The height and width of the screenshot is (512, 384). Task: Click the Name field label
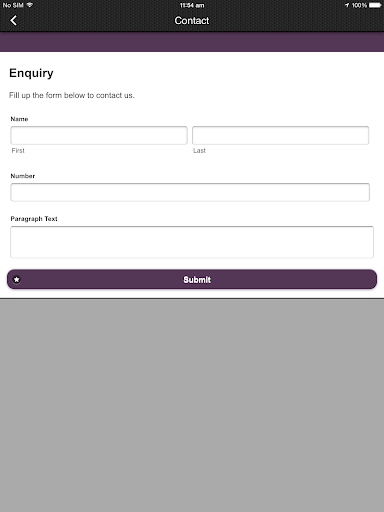[19, 119]
